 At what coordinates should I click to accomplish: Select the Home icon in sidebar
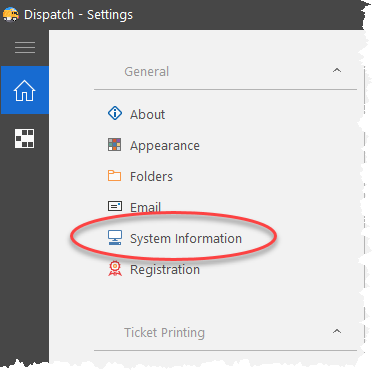click(25, 90)
